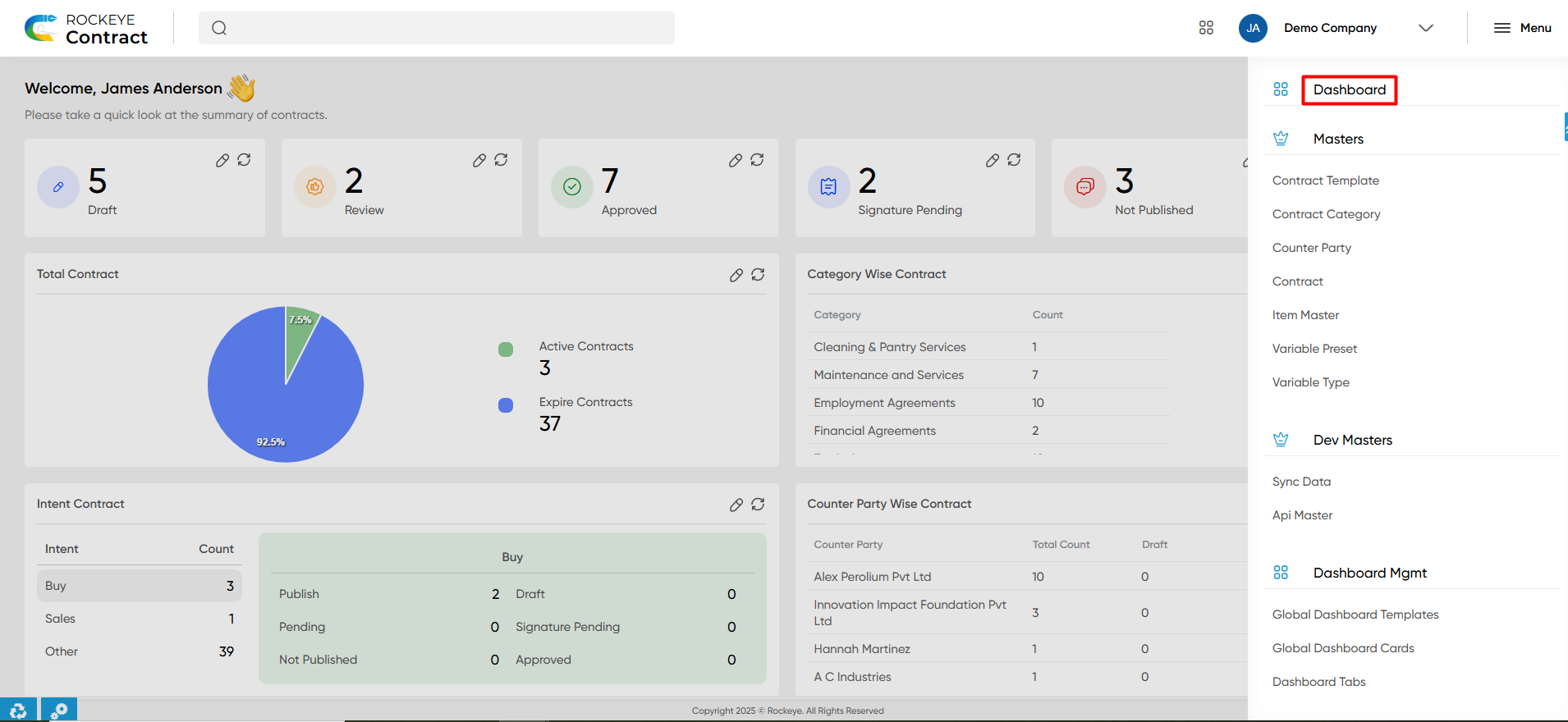Open the Dashboard Mgmt section
This screenshot has width=1568, height=722.
click(1370, 573)
